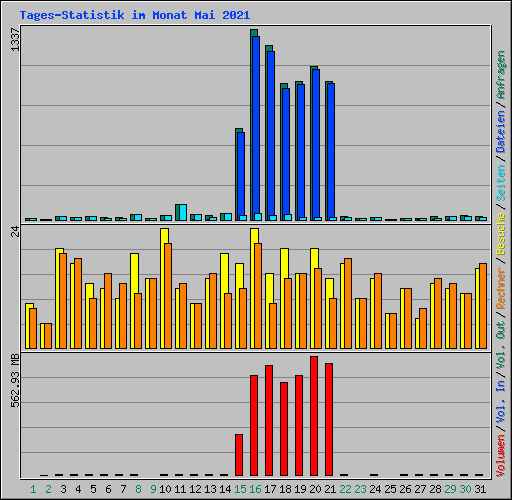Screen dimensions: 512x500
Task: Select the orange hosts bar for day 22
Action: tap(348, 303)
